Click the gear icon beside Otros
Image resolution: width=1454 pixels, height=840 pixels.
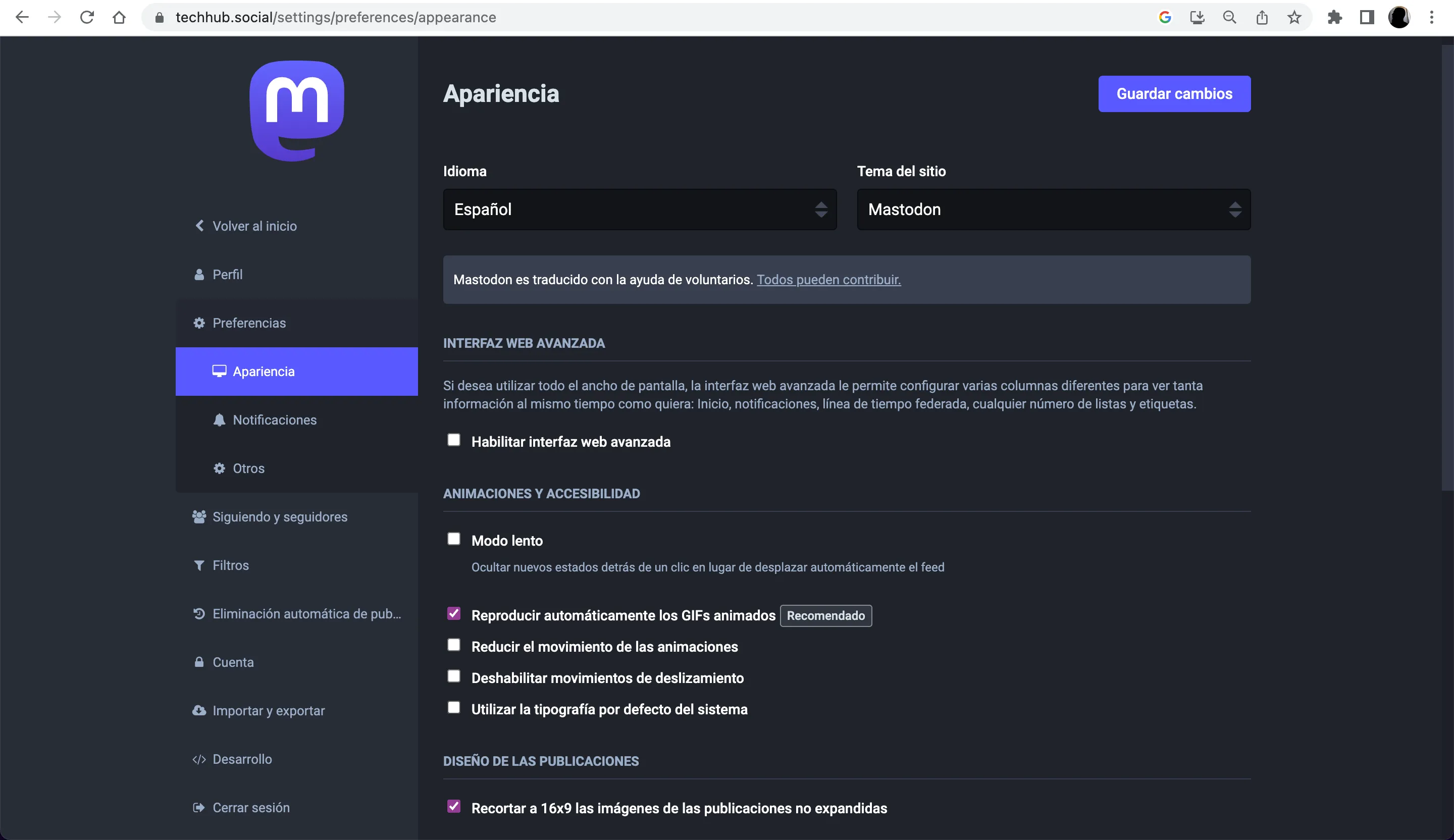219,468
